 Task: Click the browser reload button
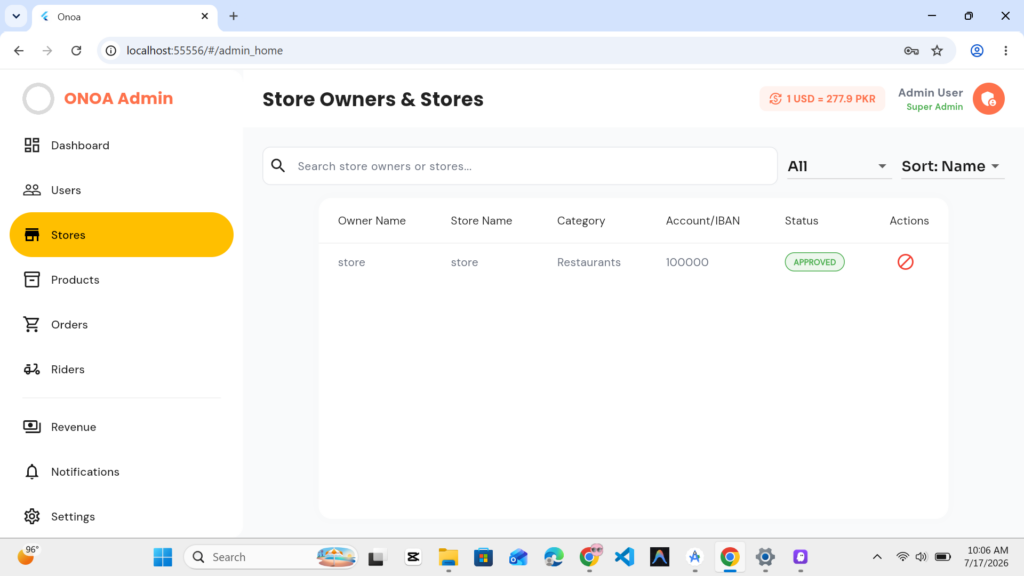coord(76,50)
